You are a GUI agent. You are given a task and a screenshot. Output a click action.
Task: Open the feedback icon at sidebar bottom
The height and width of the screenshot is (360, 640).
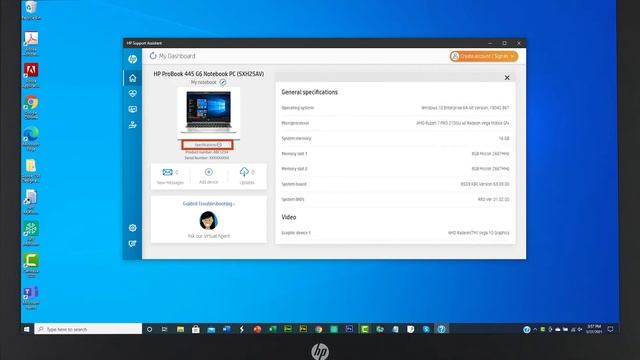132,244
